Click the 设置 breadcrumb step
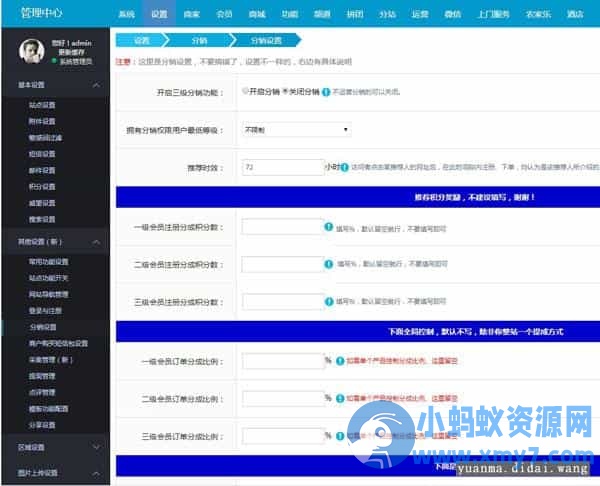Viewport: 600px width, 486px height. (x=142, y=40)
